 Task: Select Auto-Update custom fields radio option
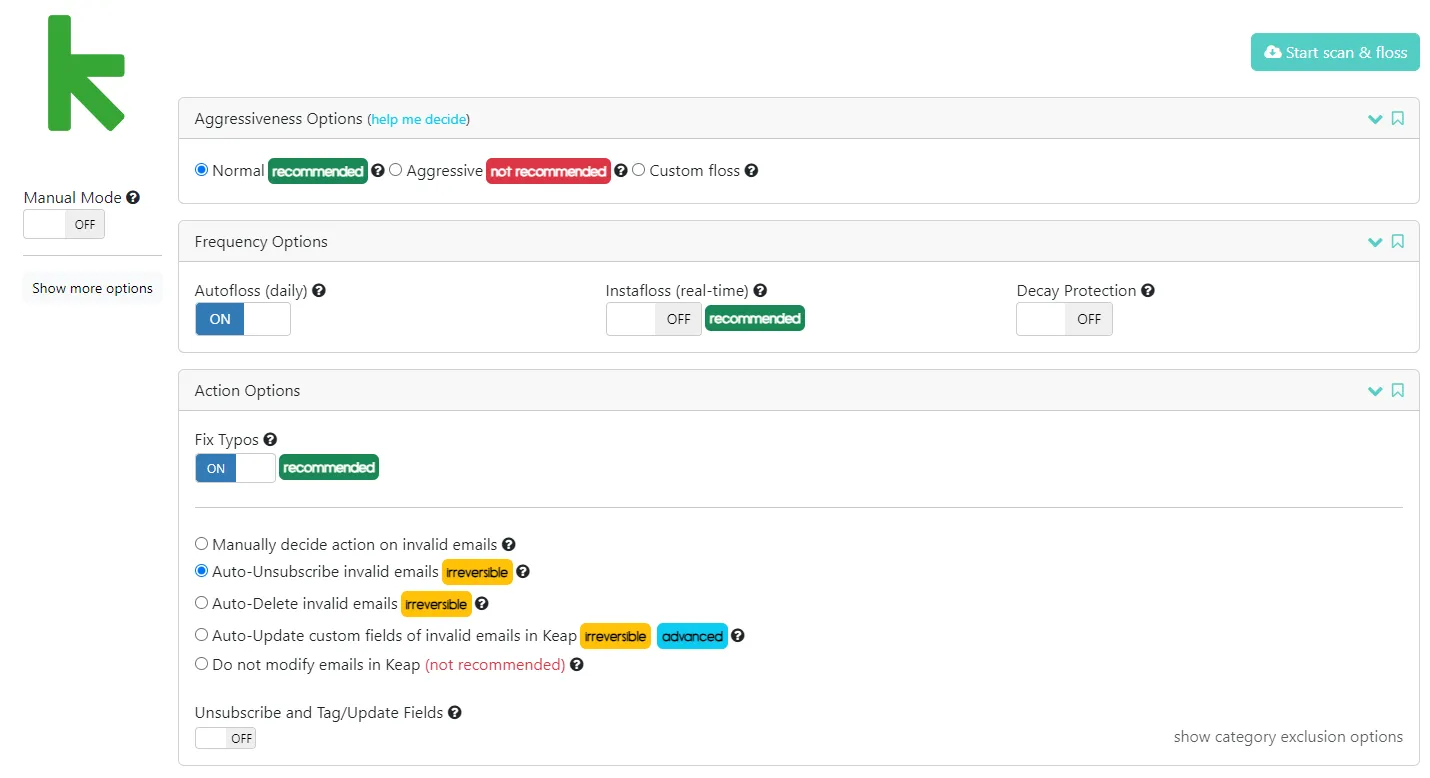pyautogui.click(x=201, y=635)
